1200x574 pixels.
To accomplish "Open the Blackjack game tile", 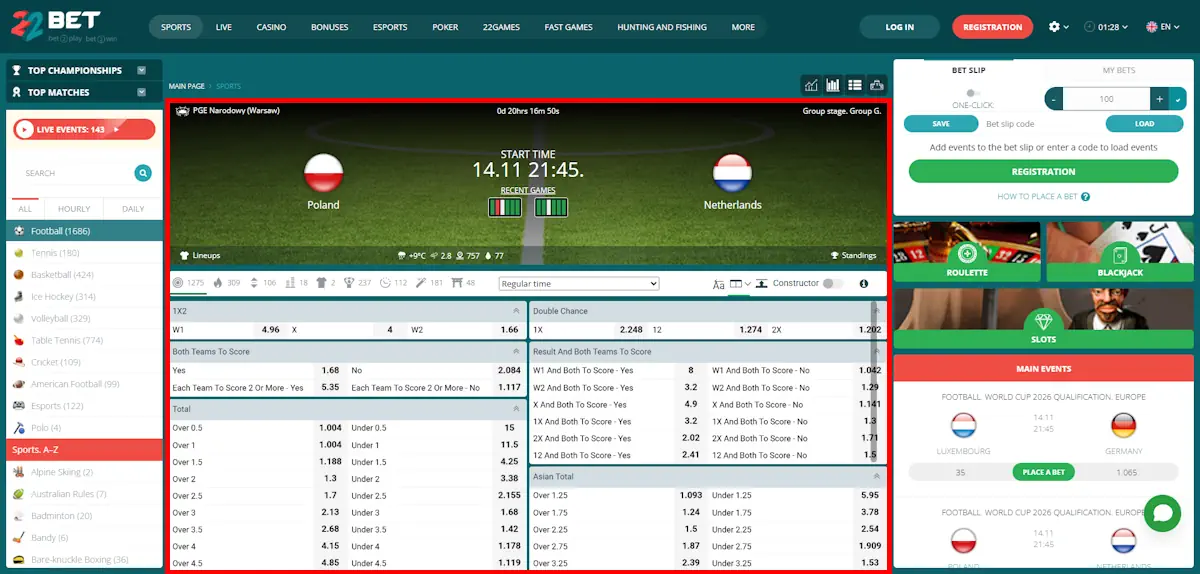I will click(x=1120, y=252).
